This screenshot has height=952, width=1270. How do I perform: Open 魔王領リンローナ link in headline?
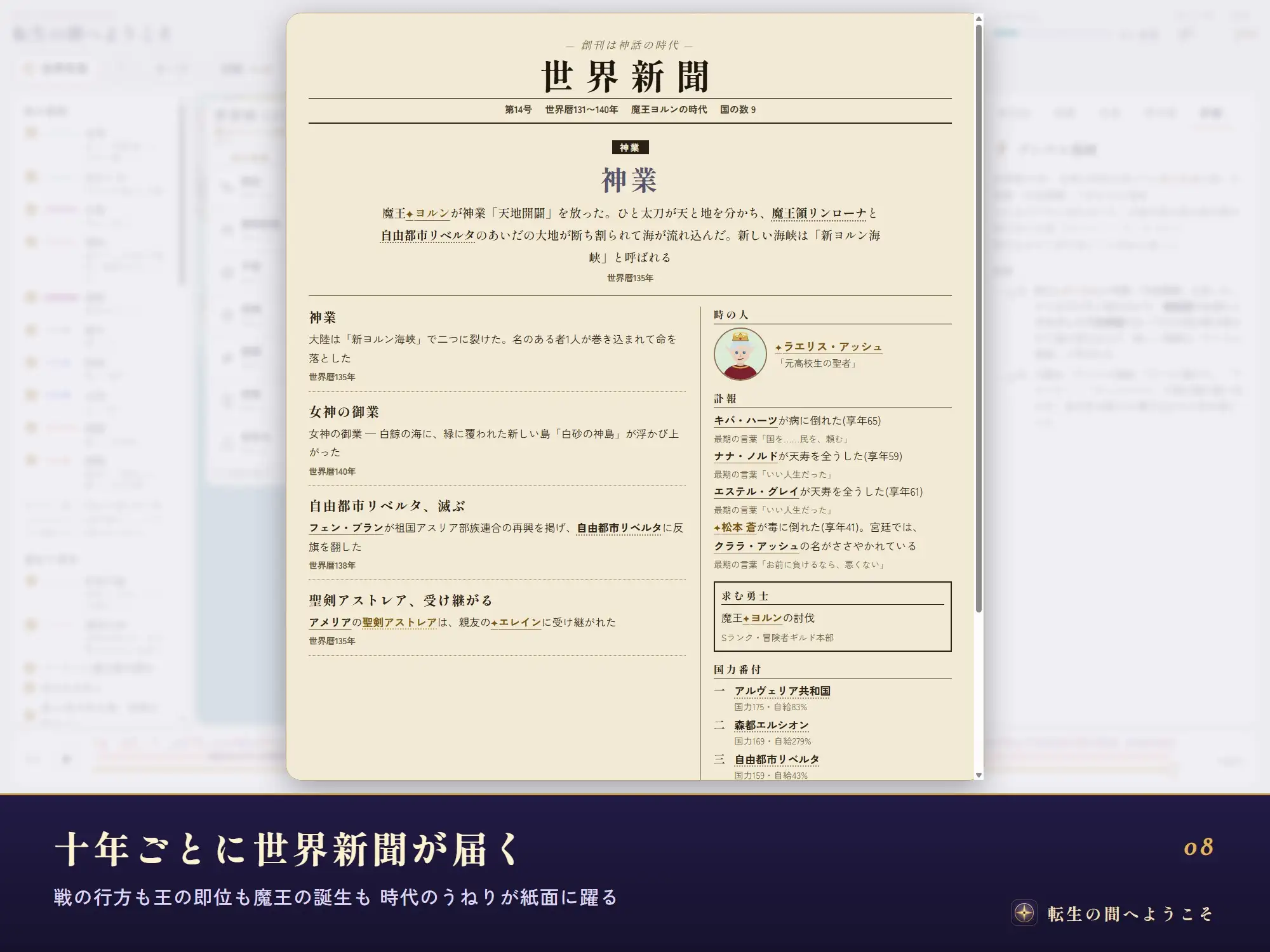click(x=819, y=214)
